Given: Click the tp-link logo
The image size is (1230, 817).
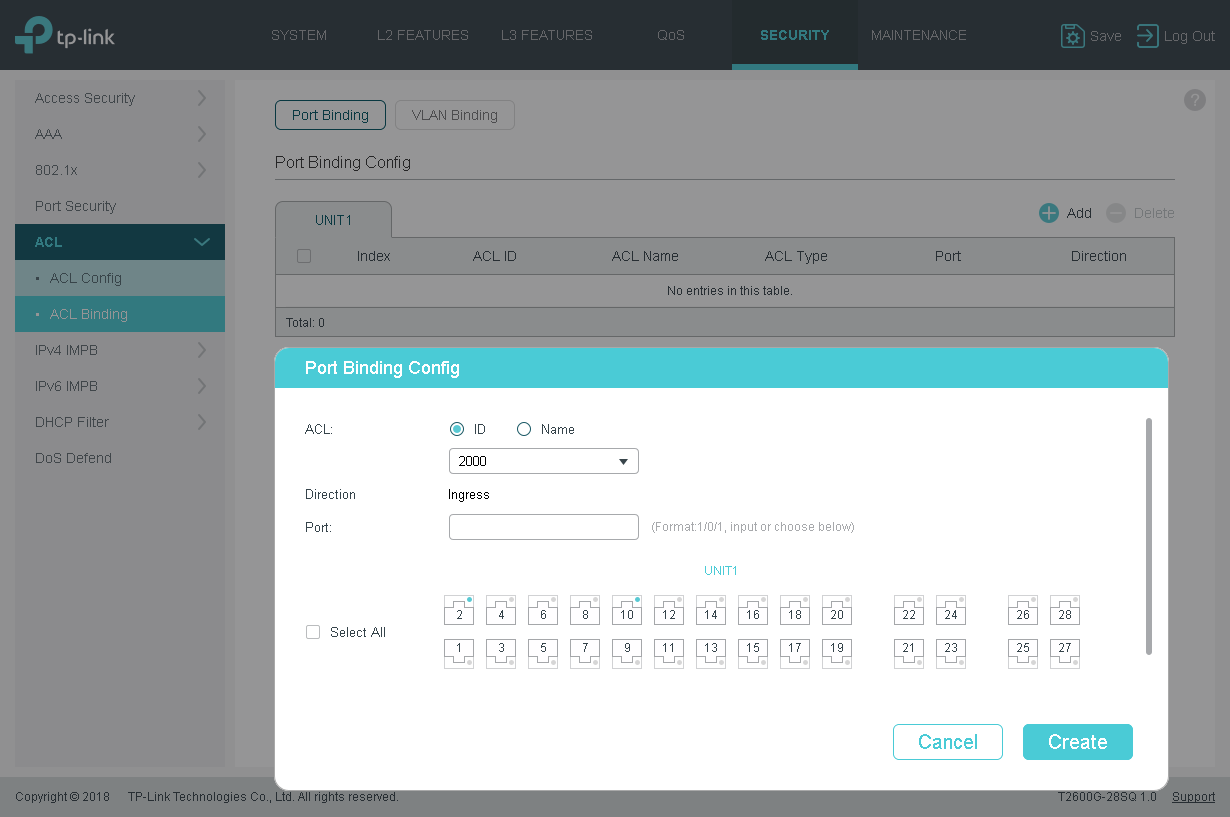Looking at the screenshot, I should point(65,35).
